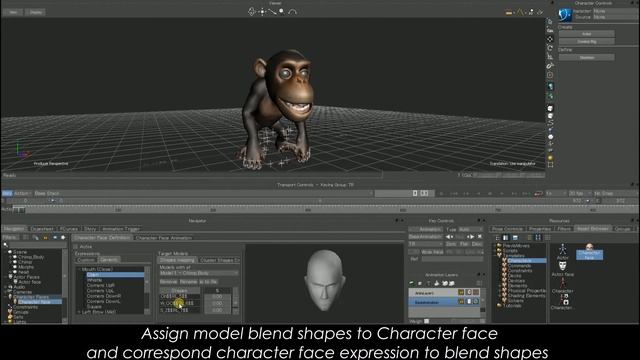Click the Display menu in the viewer
The height and width of the screenshot is (360, 640).
coord(36,12)
